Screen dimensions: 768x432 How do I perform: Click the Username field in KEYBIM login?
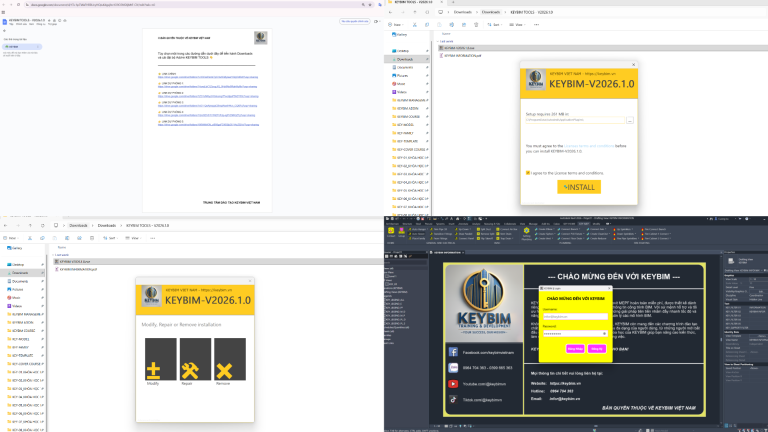[x=575, y=316]
